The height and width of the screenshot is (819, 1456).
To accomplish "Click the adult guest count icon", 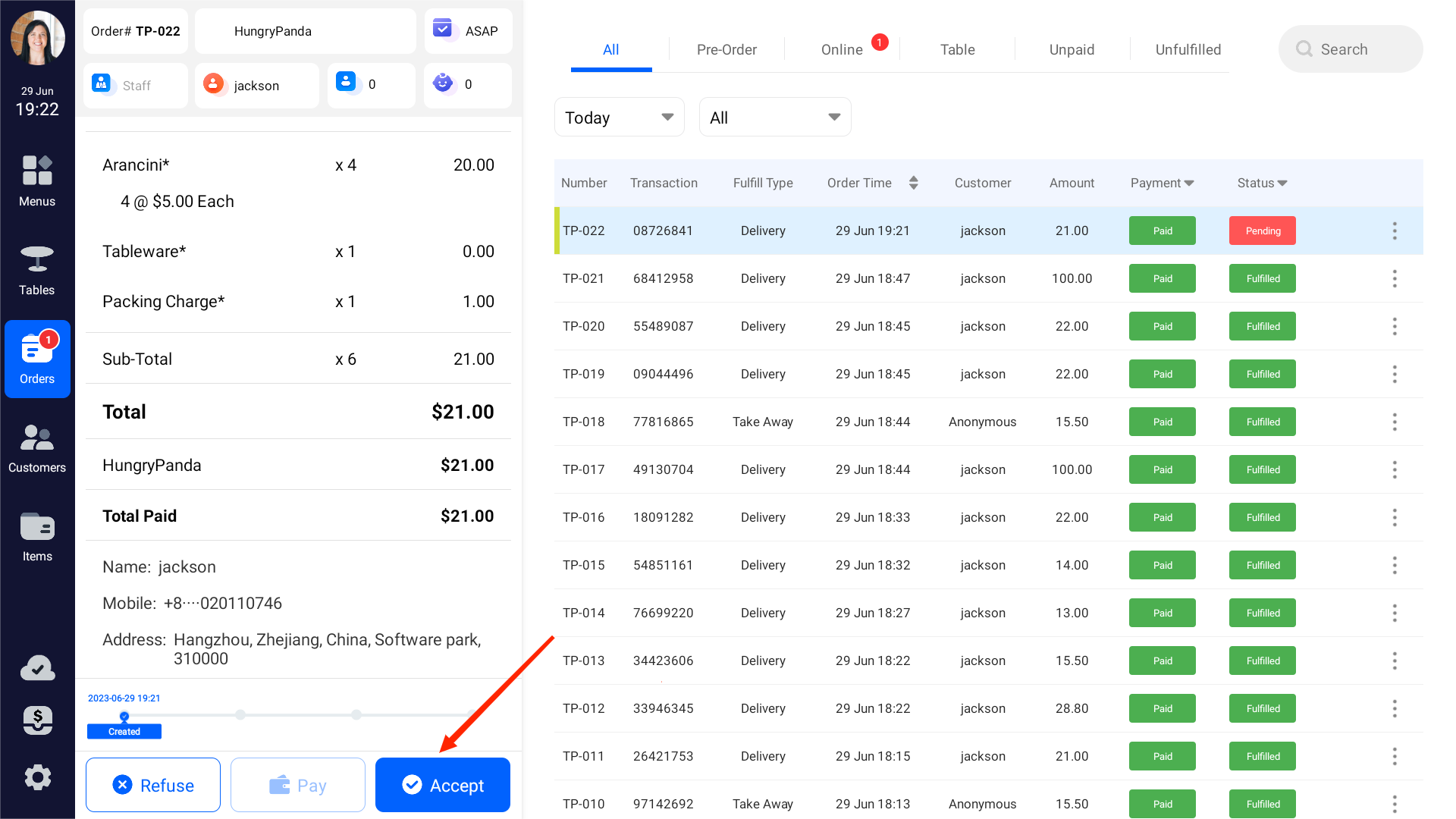I will tap(346, 82).
